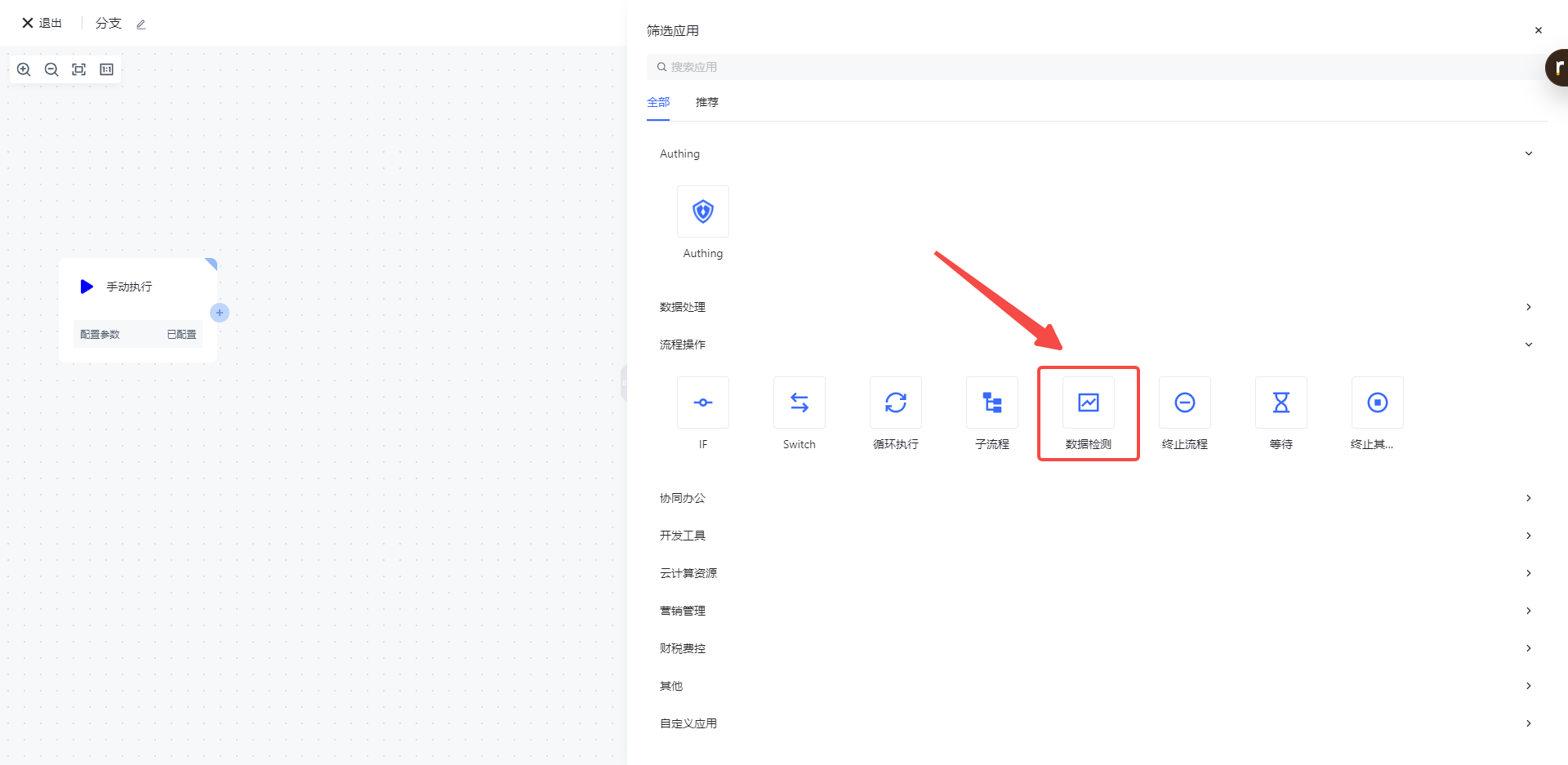
Task: Open the 全部 tab
Action: click(x=658, y=102)
